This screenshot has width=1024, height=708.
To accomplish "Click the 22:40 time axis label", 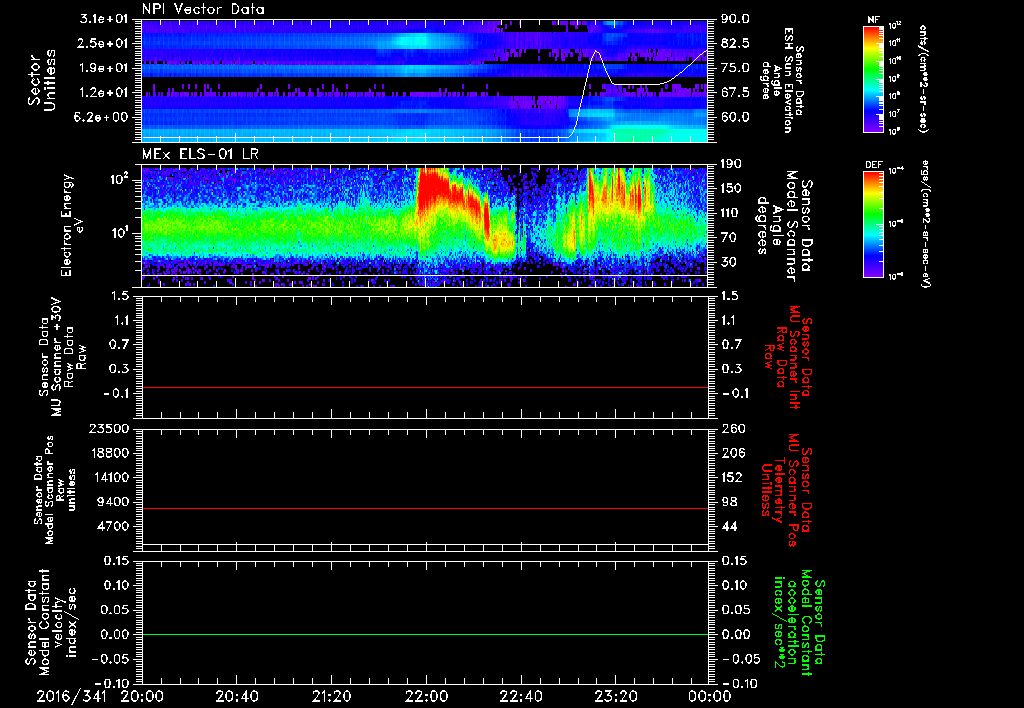I will (x=521, y=695).
